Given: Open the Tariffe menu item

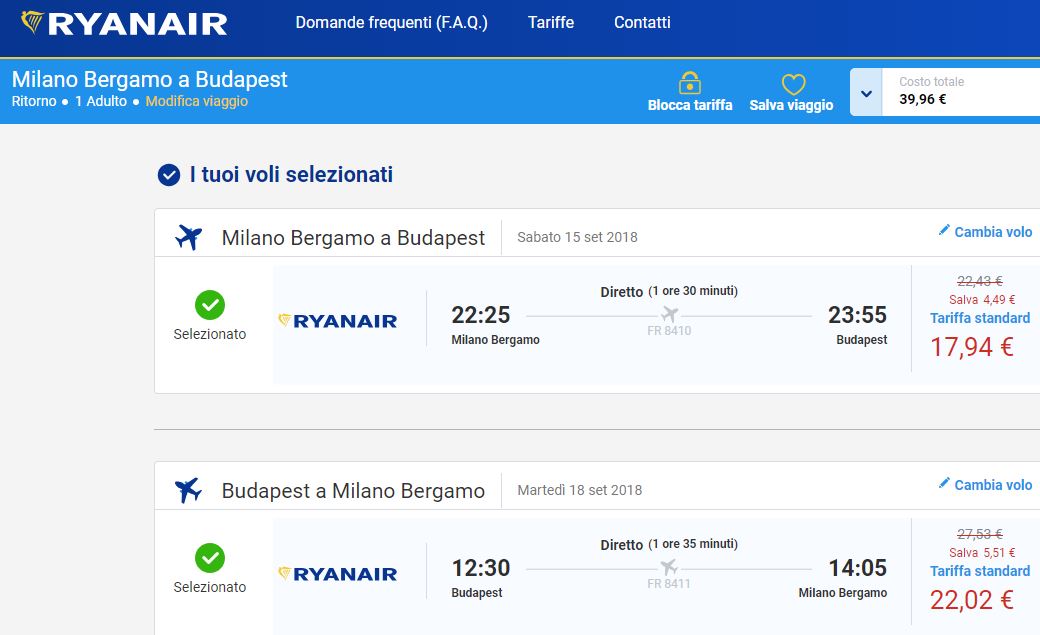Looking at the screenshot, I should coord(551,22).
